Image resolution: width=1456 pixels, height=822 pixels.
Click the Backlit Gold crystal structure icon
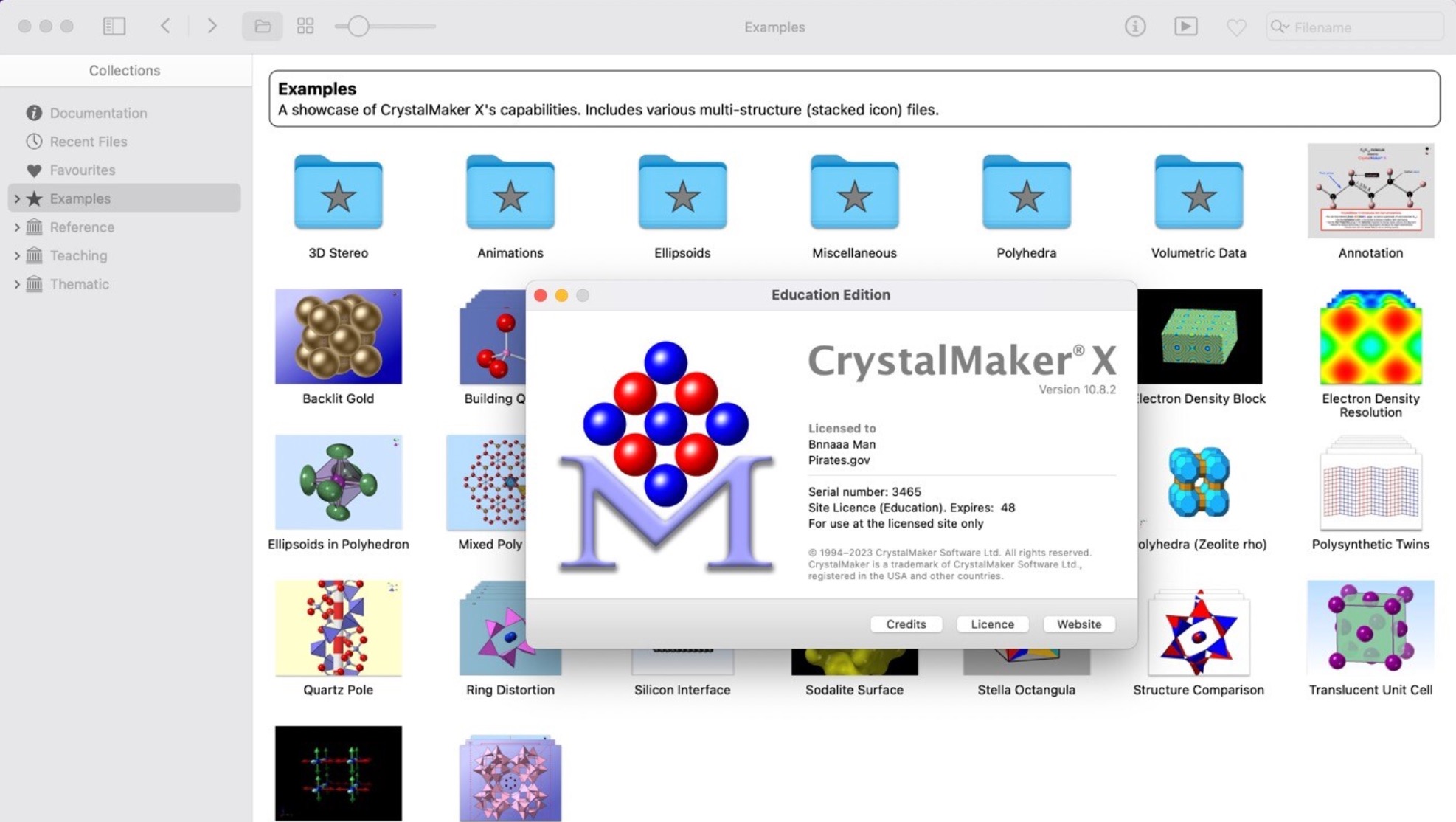(338, 335)
